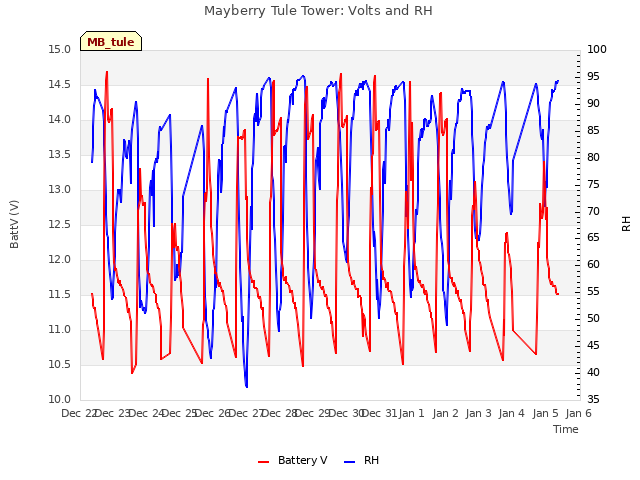
Task: Click the Battery V legend entry
Action: 293,460
